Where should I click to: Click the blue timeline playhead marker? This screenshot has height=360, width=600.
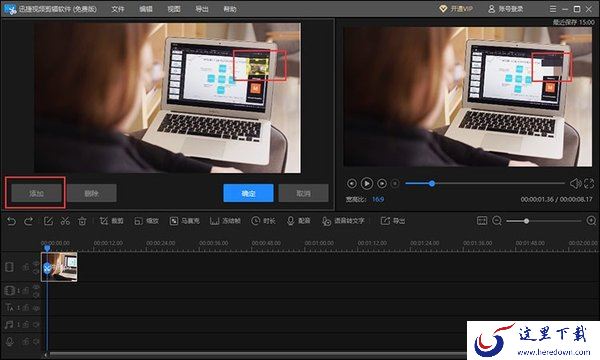tap(47, 248)
